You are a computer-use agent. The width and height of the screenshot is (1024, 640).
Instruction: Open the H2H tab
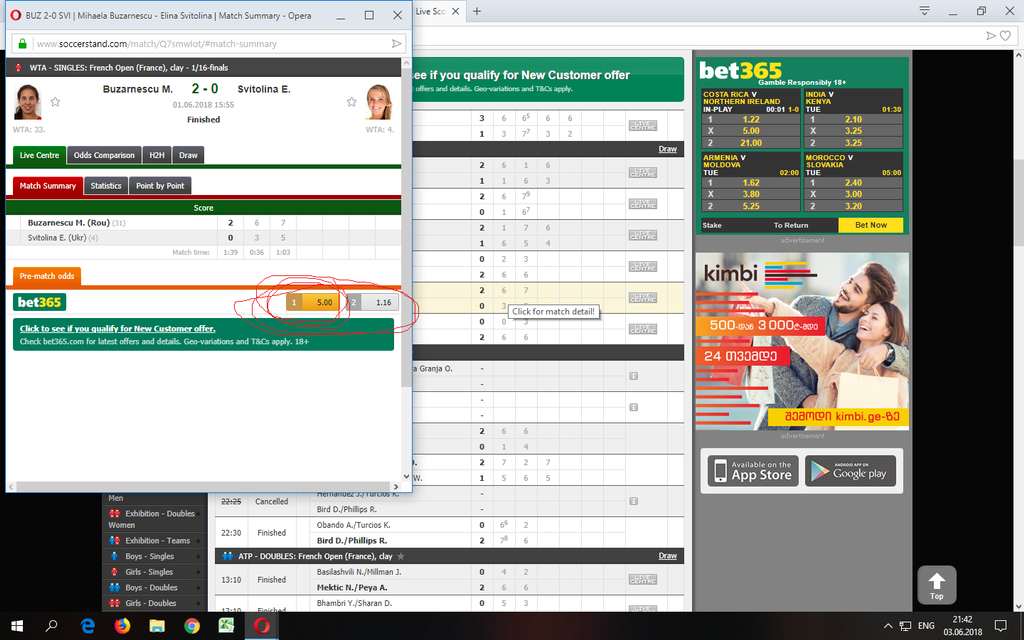(x=157, y=155)
